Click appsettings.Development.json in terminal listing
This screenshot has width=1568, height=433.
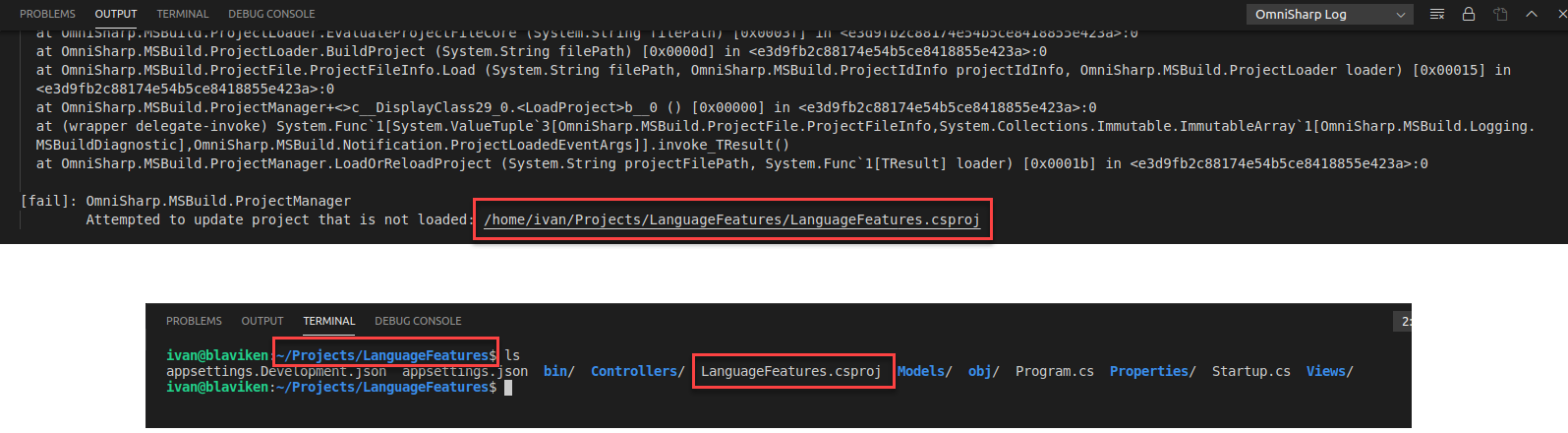(276, 371)
